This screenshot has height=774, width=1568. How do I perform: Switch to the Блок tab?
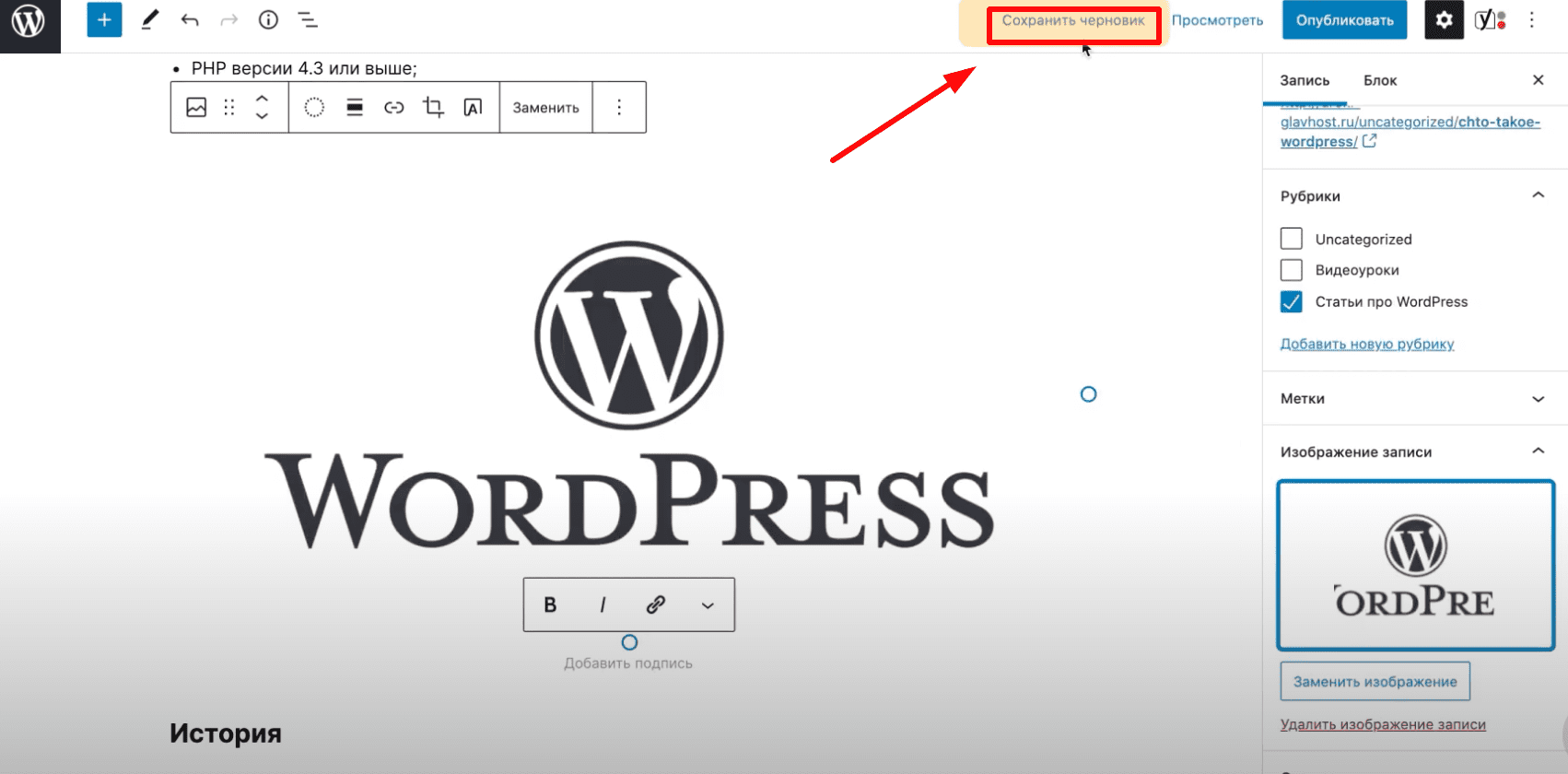click(x=1380, y=80)
